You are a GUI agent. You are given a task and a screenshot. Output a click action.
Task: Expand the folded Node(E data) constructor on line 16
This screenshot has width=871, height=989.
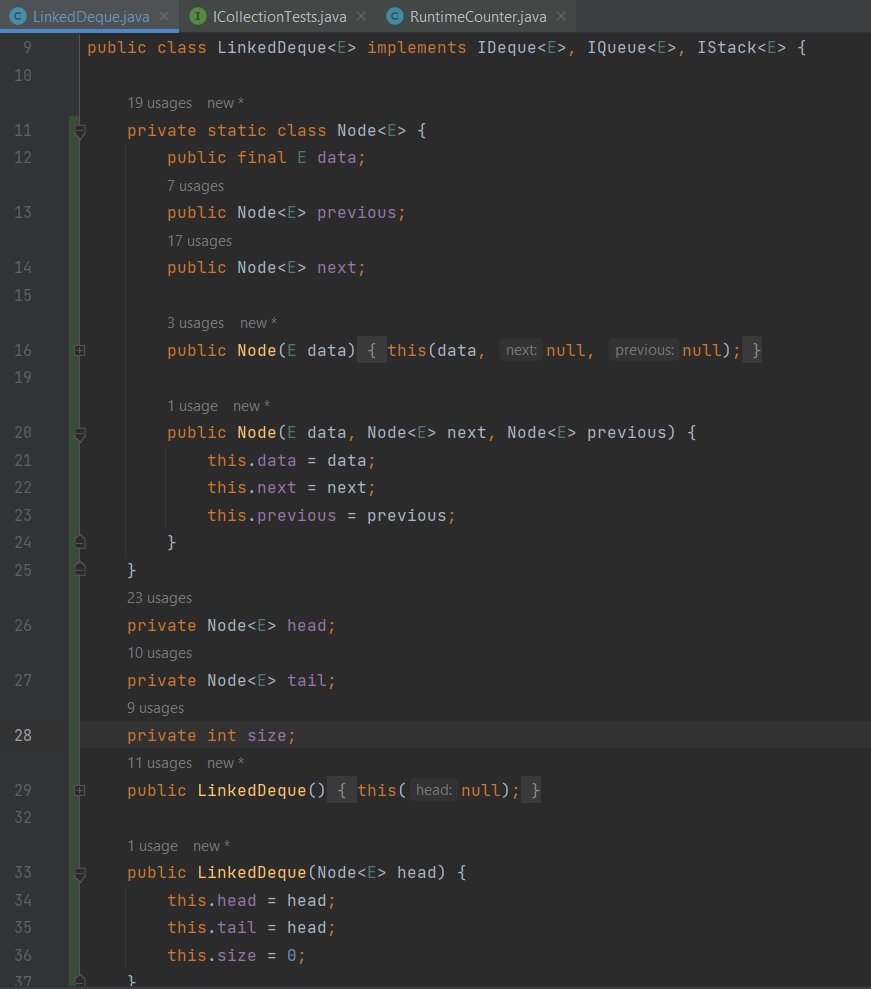click(x=80, y=351)
